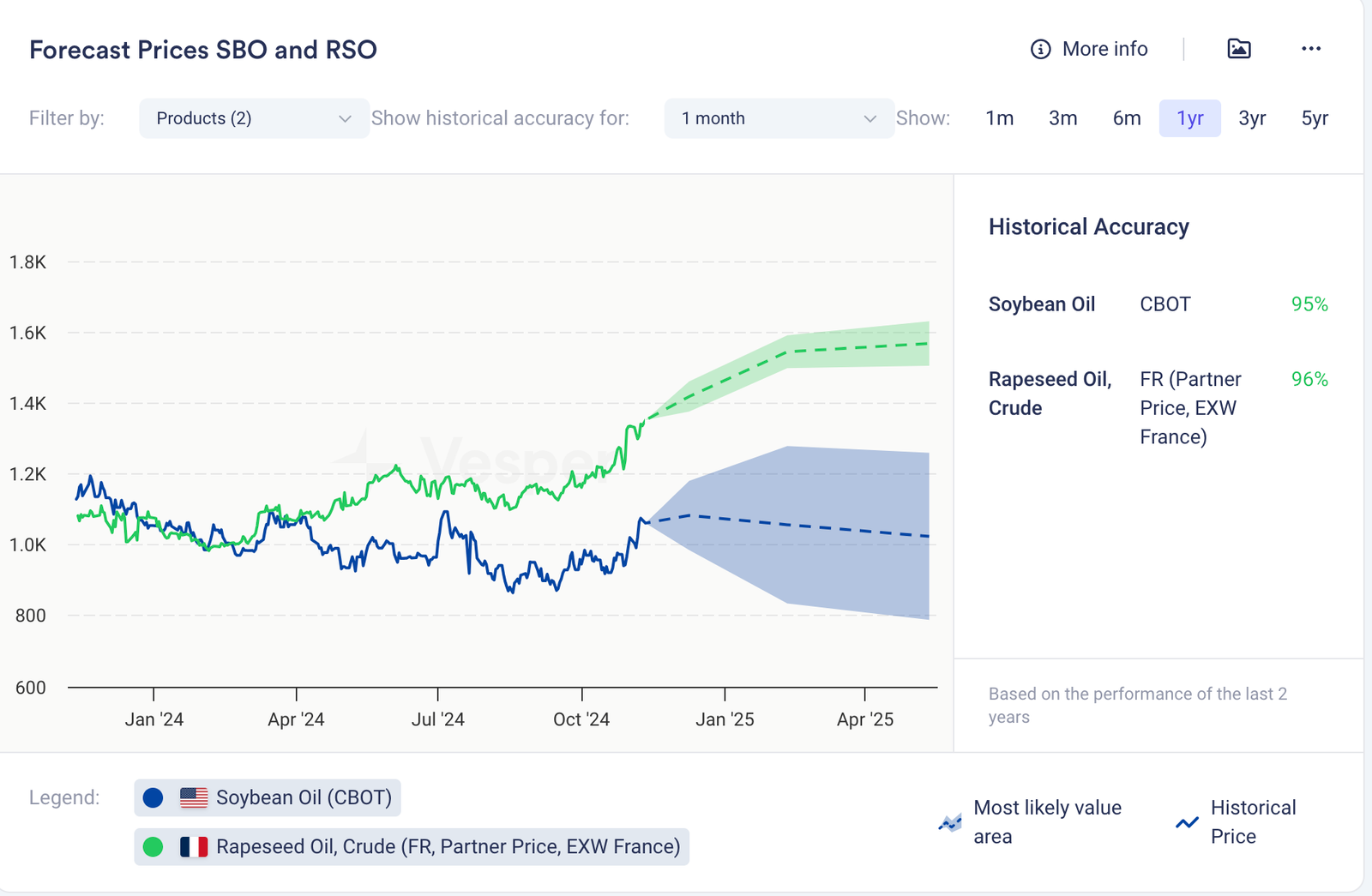Click the Historical Price line icon
The image size is (1372, 896).
coord(1187,823)
